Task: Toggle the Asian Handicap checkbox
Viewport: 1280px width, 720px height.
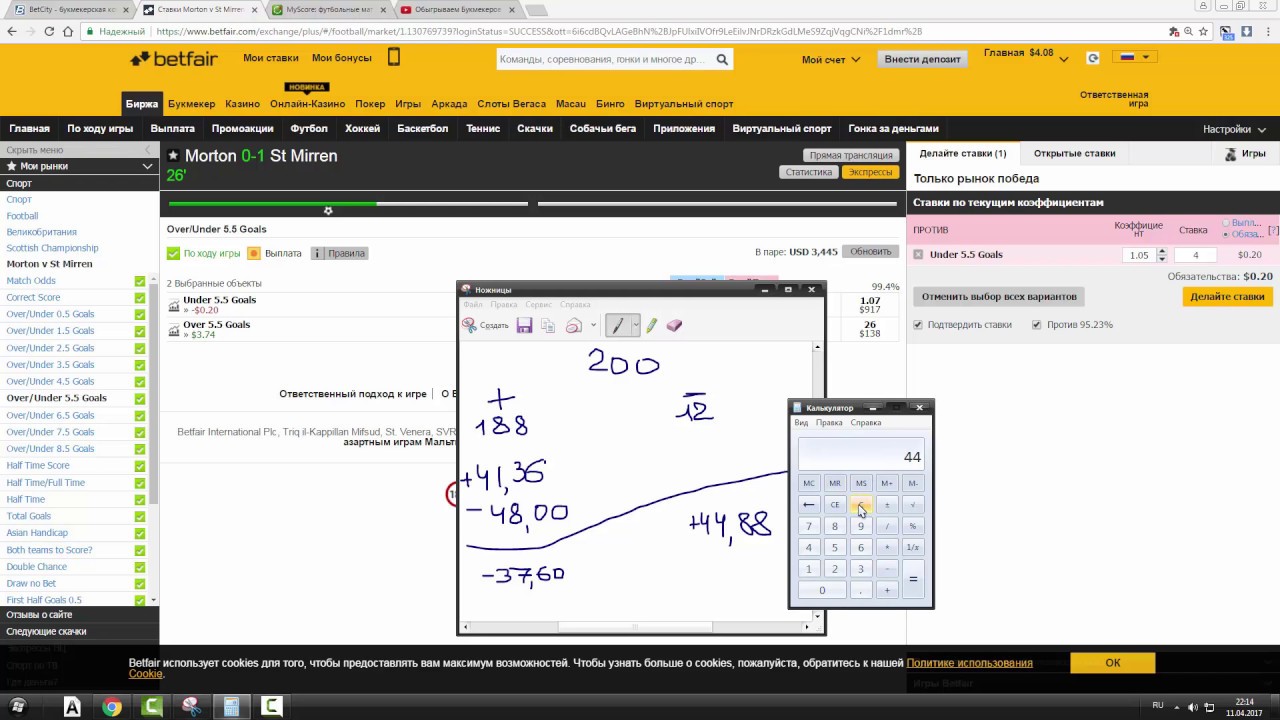Action: 140,533
